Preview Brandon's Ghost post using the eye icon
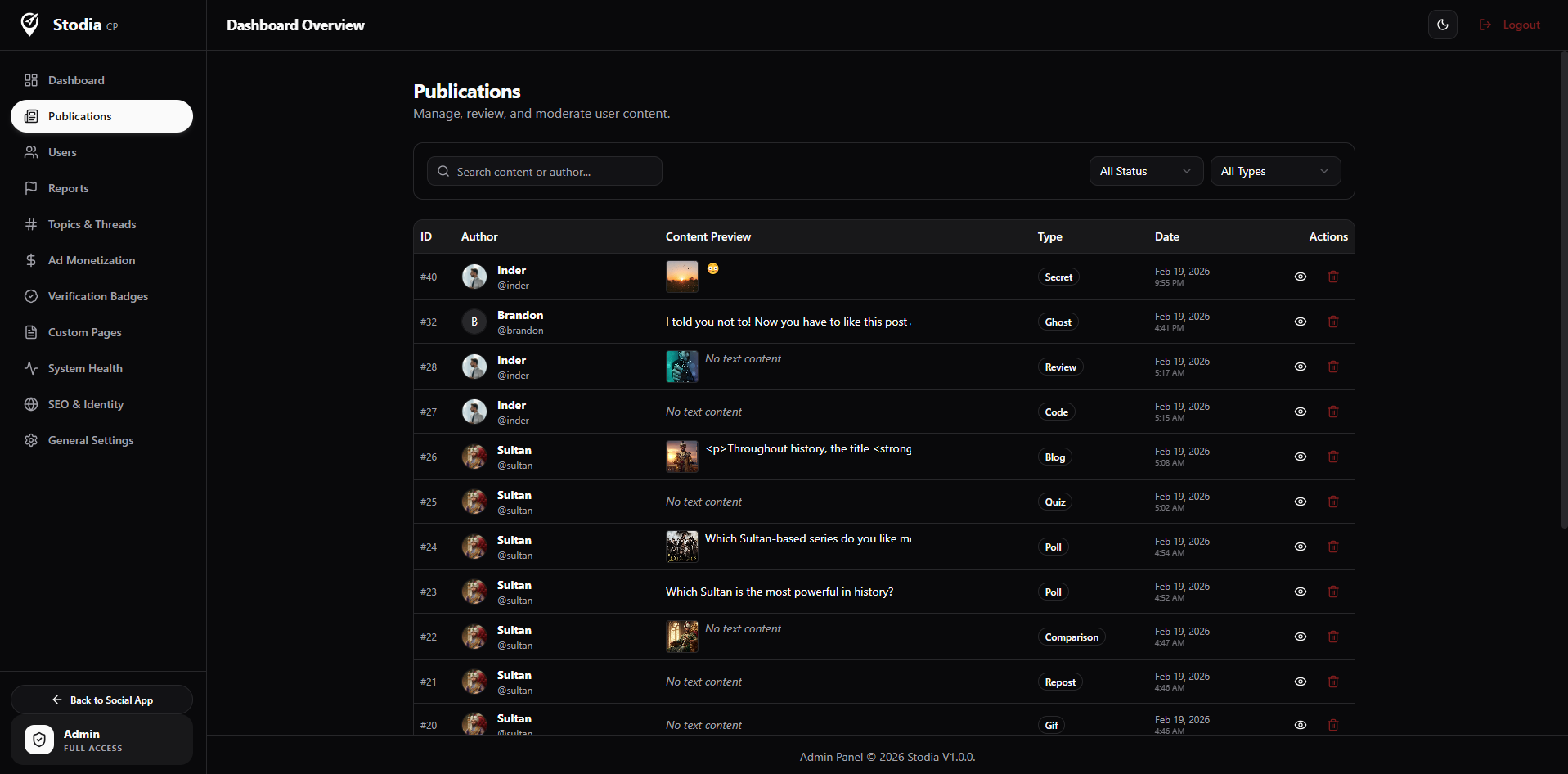 coord(1301,322)
